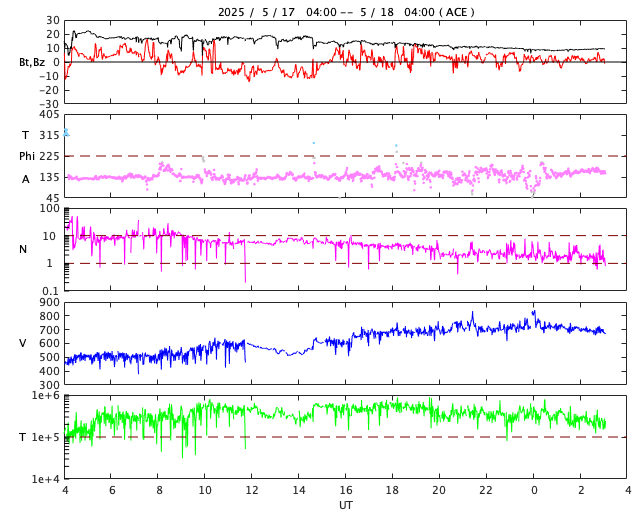Click the "6" hour tick on the UT axis
Viewport: 640px width, 512px height.
click(112, 490)
